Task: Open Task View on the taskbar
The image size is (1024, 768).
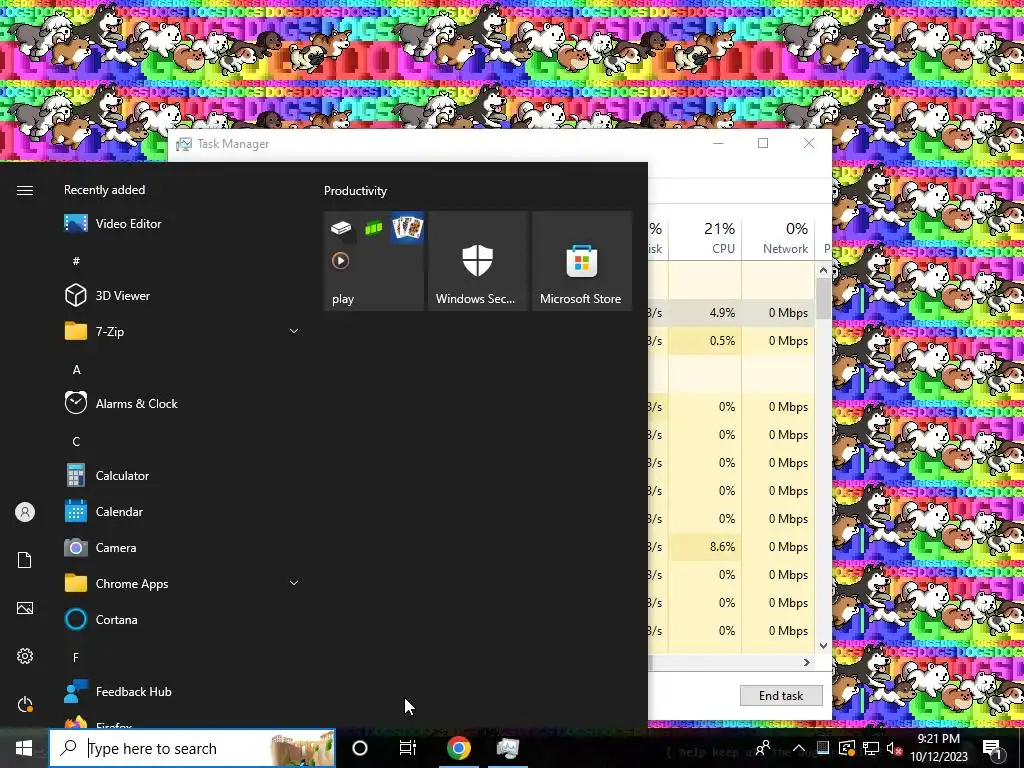Action: pyautogui.click(x=408, y=748)
